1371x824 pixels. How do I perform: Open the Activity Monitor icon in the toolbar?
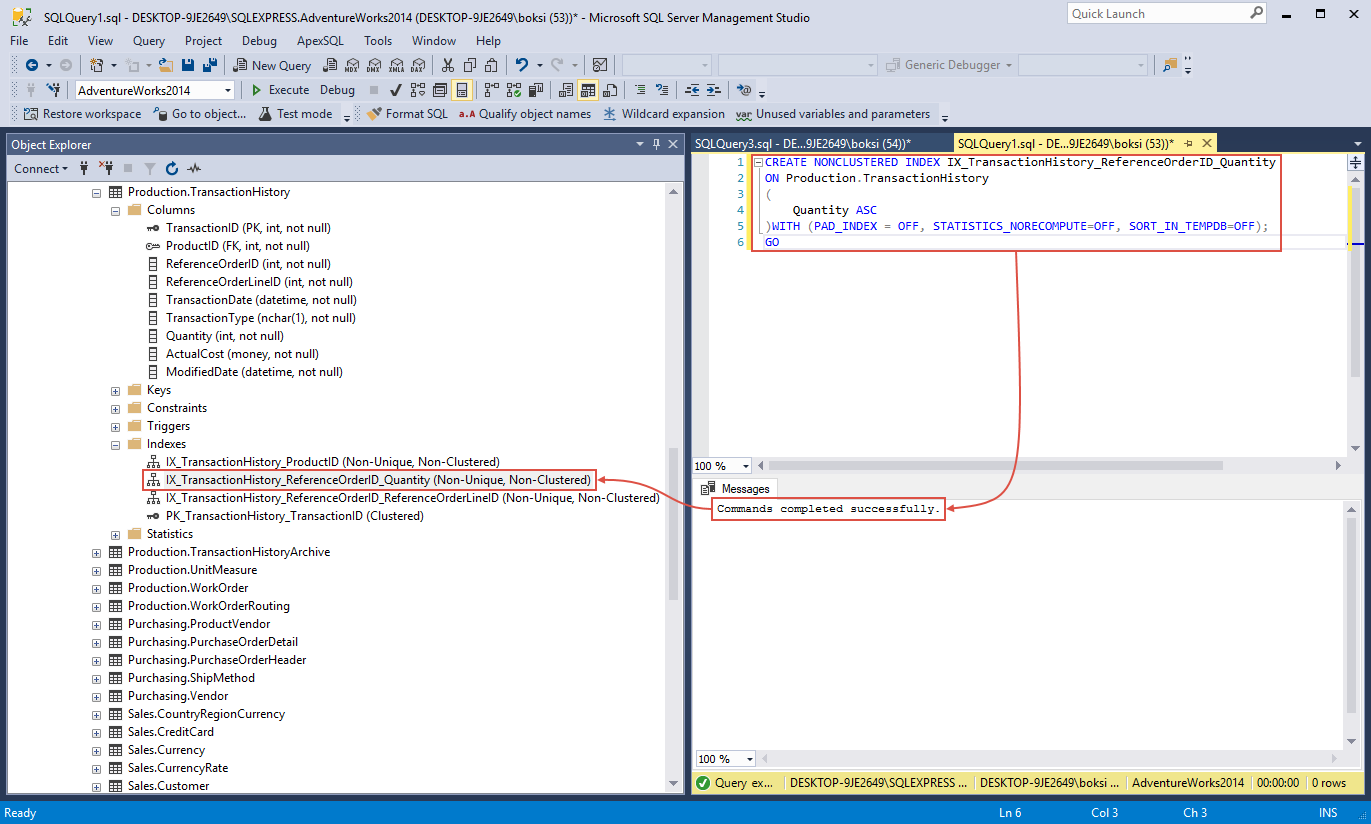click(599, 65)
